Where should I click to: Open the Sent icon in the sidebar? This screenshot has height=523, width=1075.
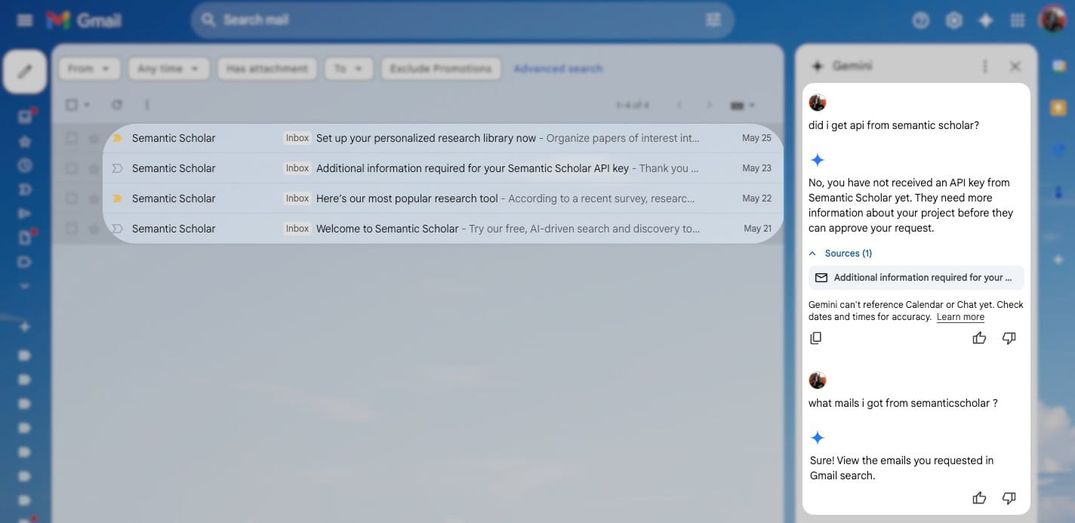pos(25,213)
